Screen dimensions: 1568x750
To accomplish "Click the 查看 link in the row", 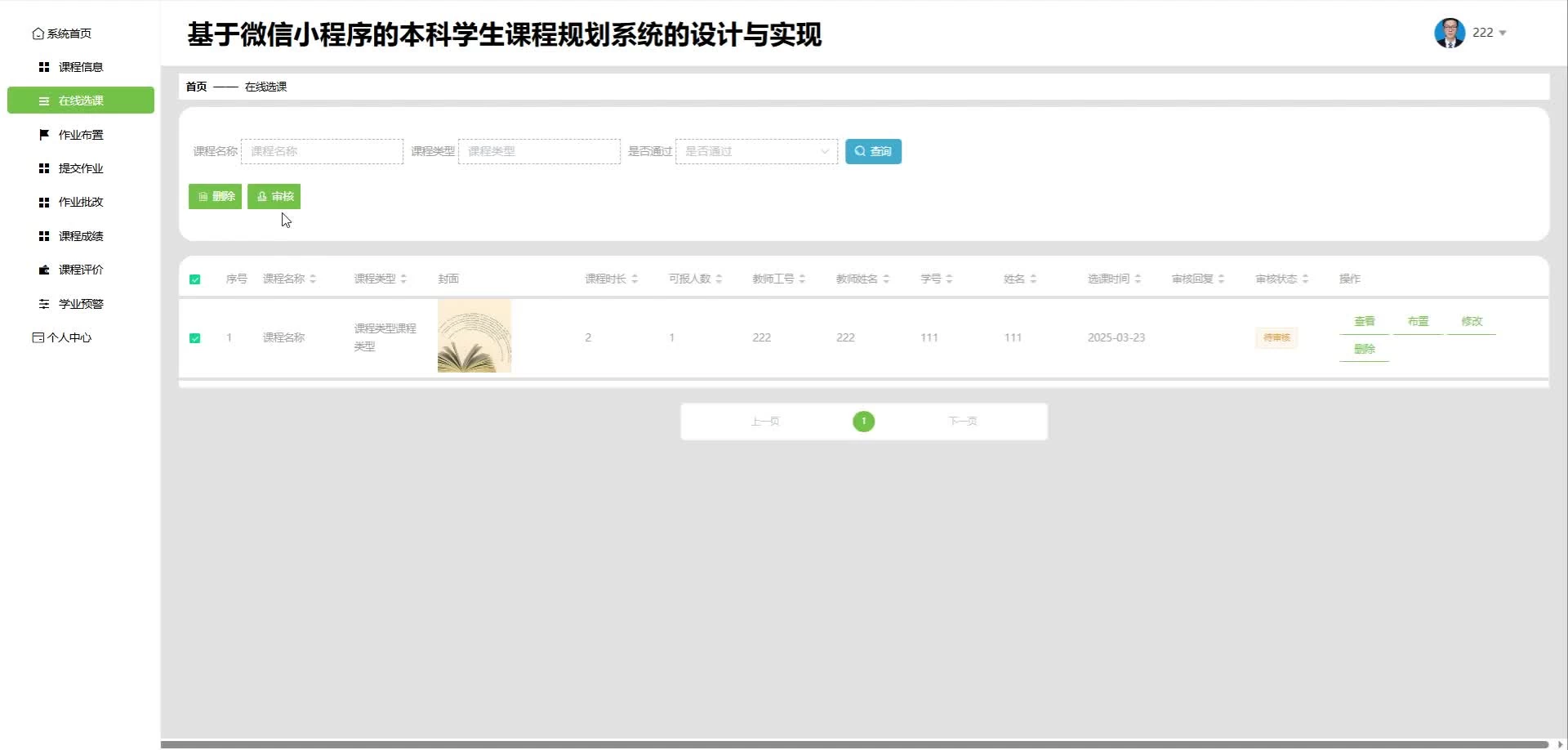I will (1364, 321).
